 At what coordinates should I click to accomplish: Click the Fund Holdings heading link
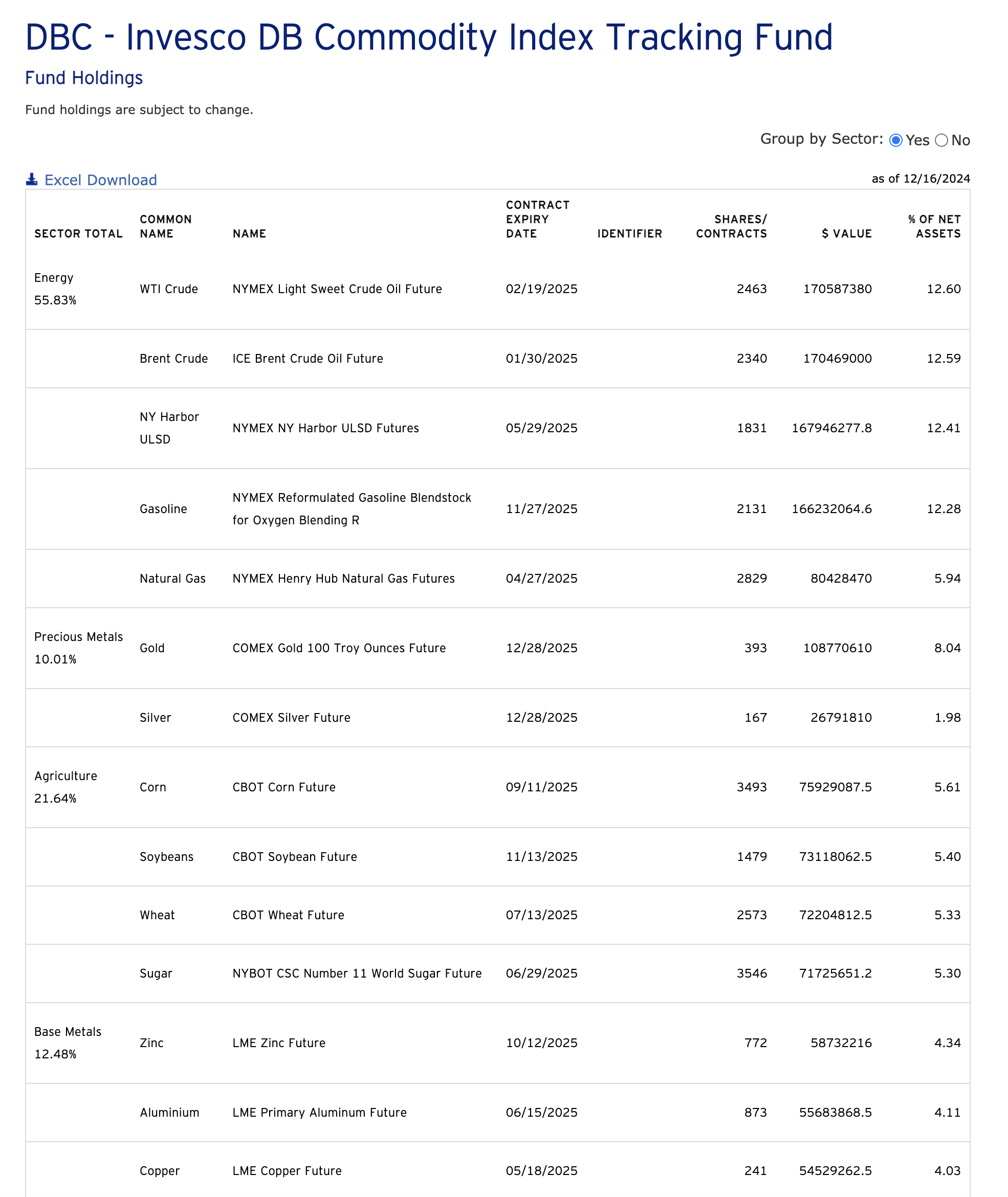coord(83,78)
